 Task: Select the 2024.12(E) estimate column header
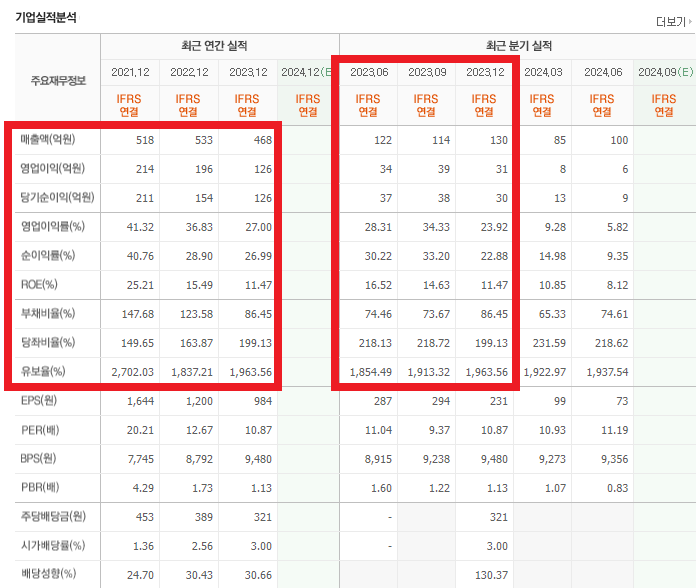tap(306, 72)
